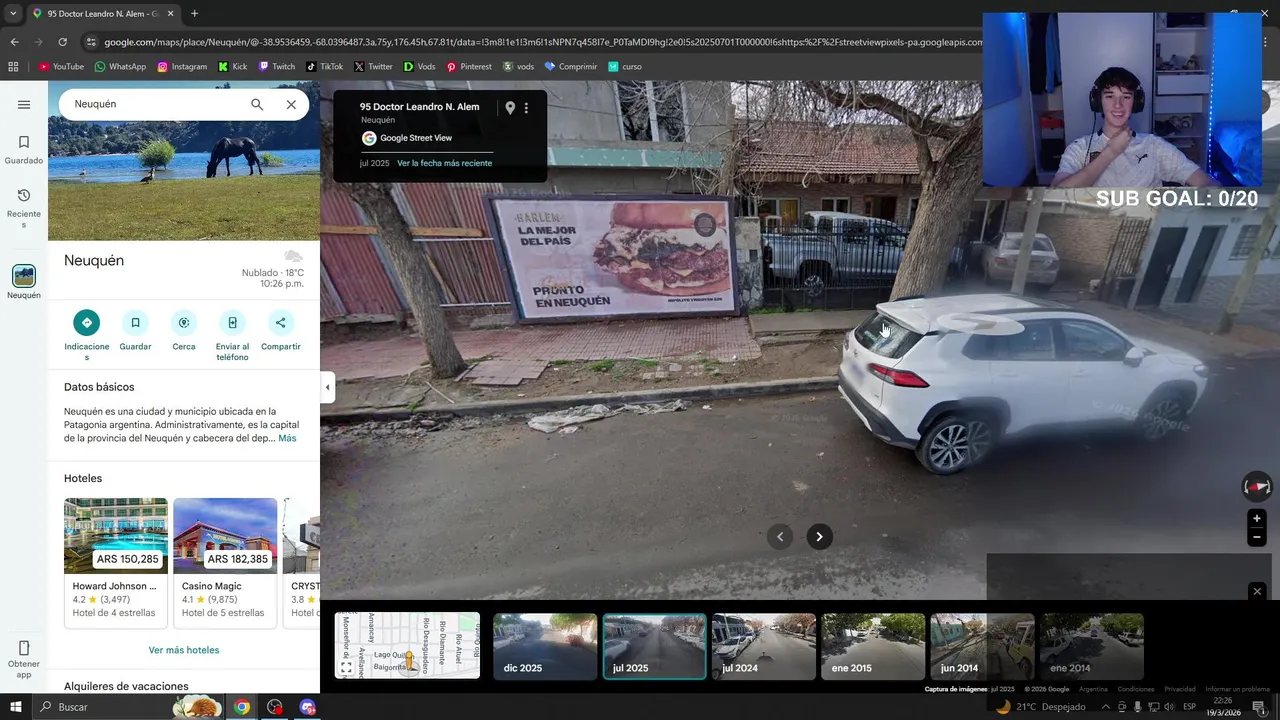Select the dic 2025 imagery thumbnail
This screenshot has height=720, width=1280.
[x=545, y=646]
